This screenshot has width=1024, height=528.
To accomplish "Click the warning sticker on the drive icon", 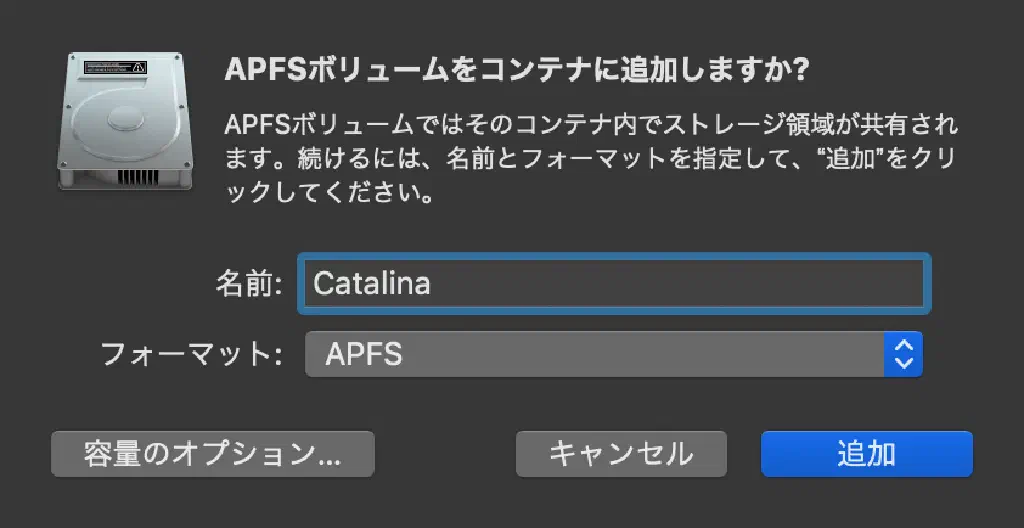I will click(115, 67).
